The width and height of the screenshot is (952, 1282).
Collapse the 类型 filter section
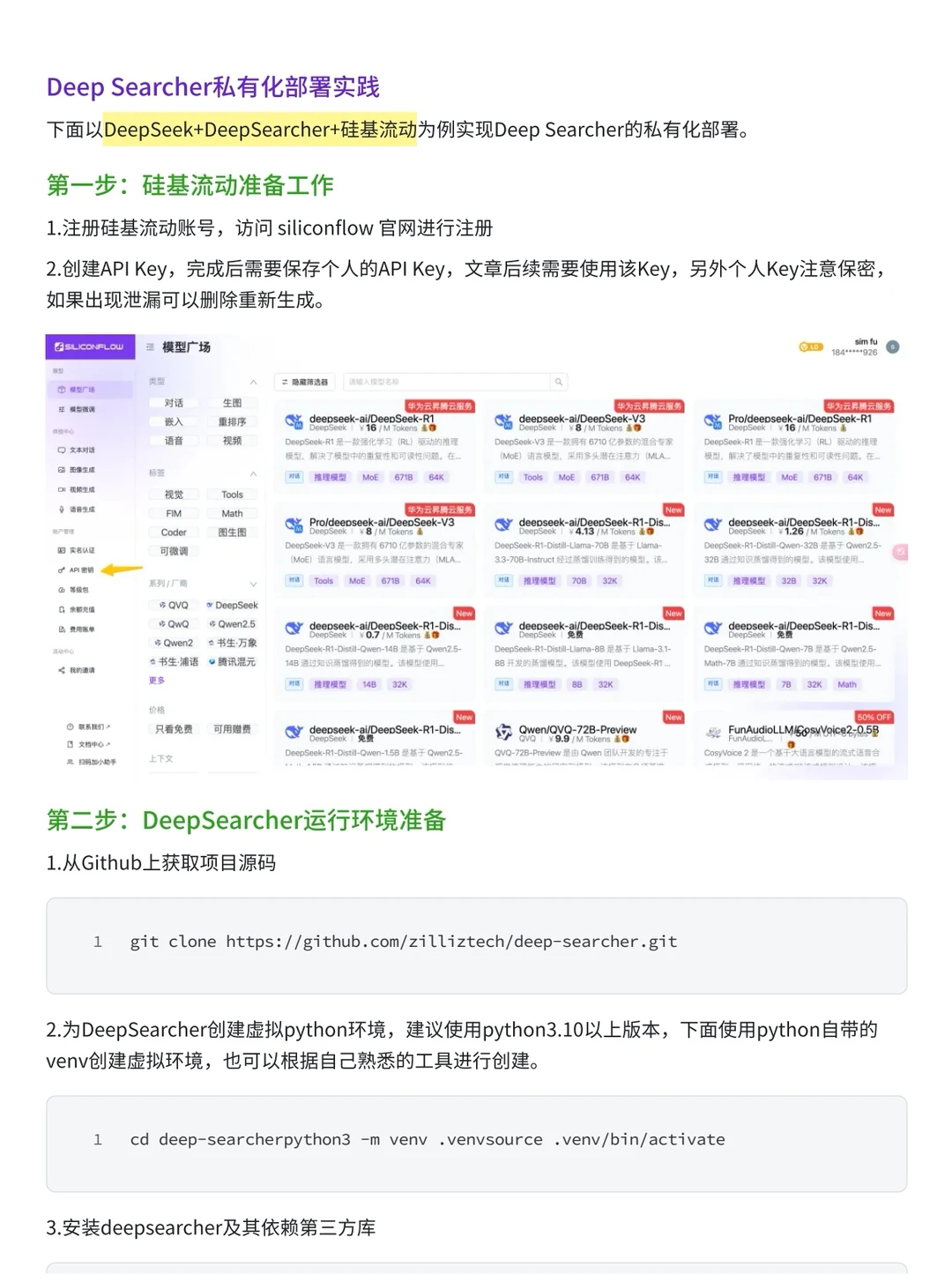[x=253, y=382]
